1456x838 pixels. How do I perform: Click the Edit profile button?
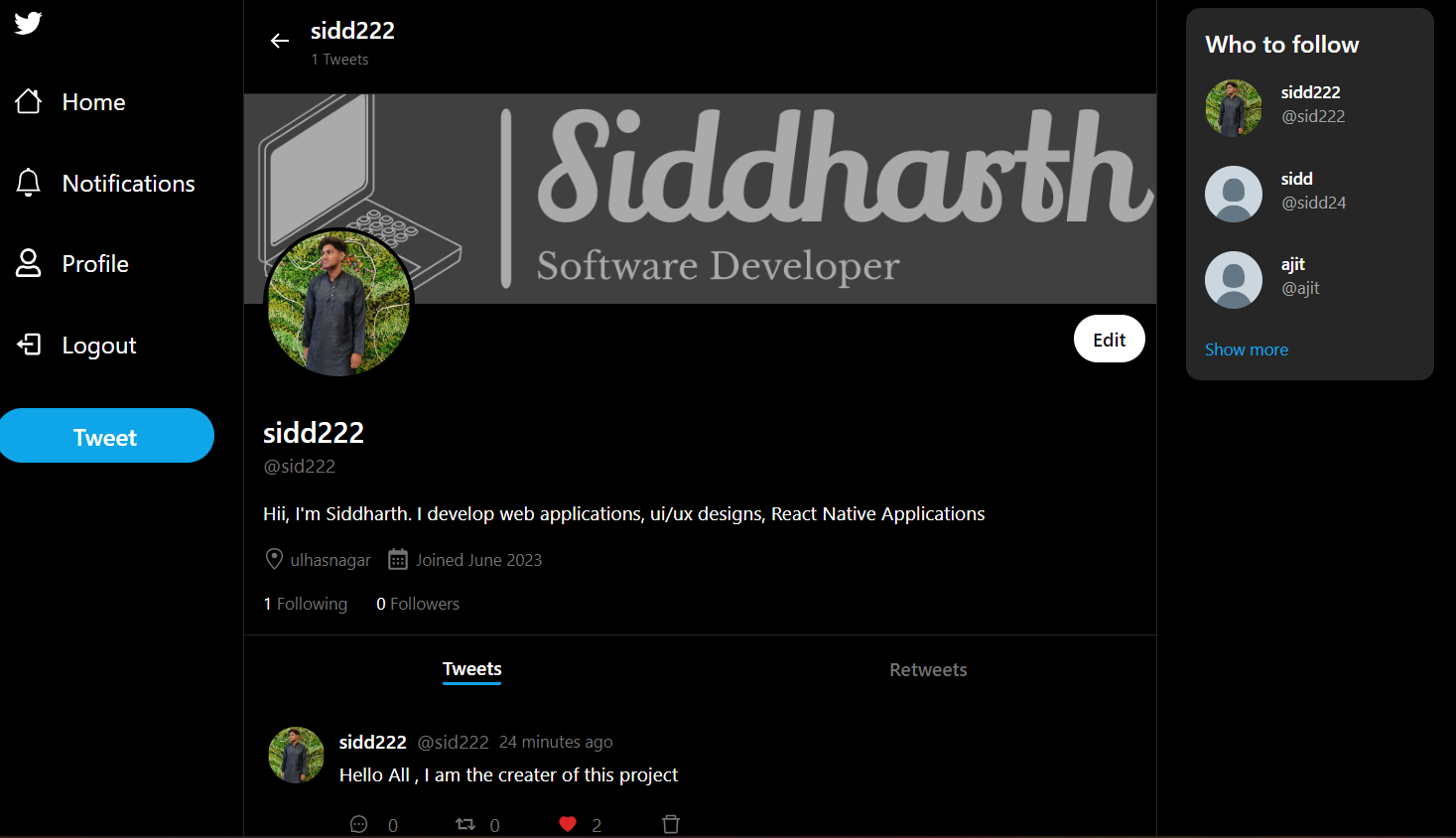coord(1109,339)
